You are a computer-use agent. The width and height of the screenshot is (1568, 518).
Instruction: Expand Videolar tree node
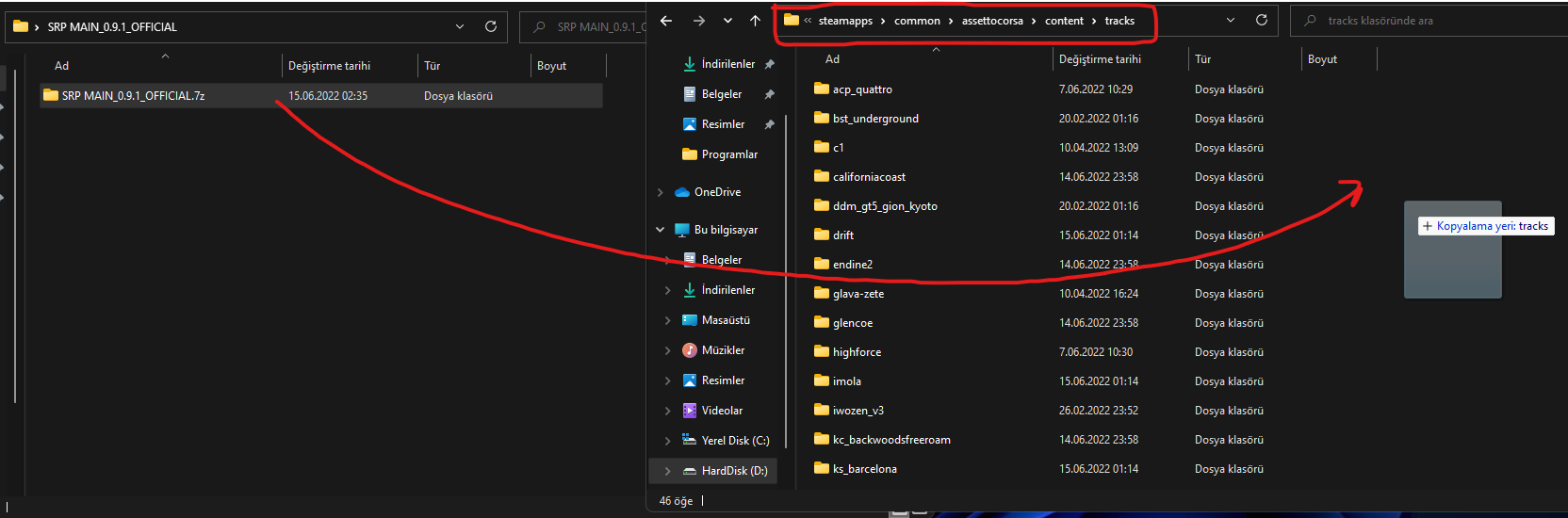[x=667, y=411]
